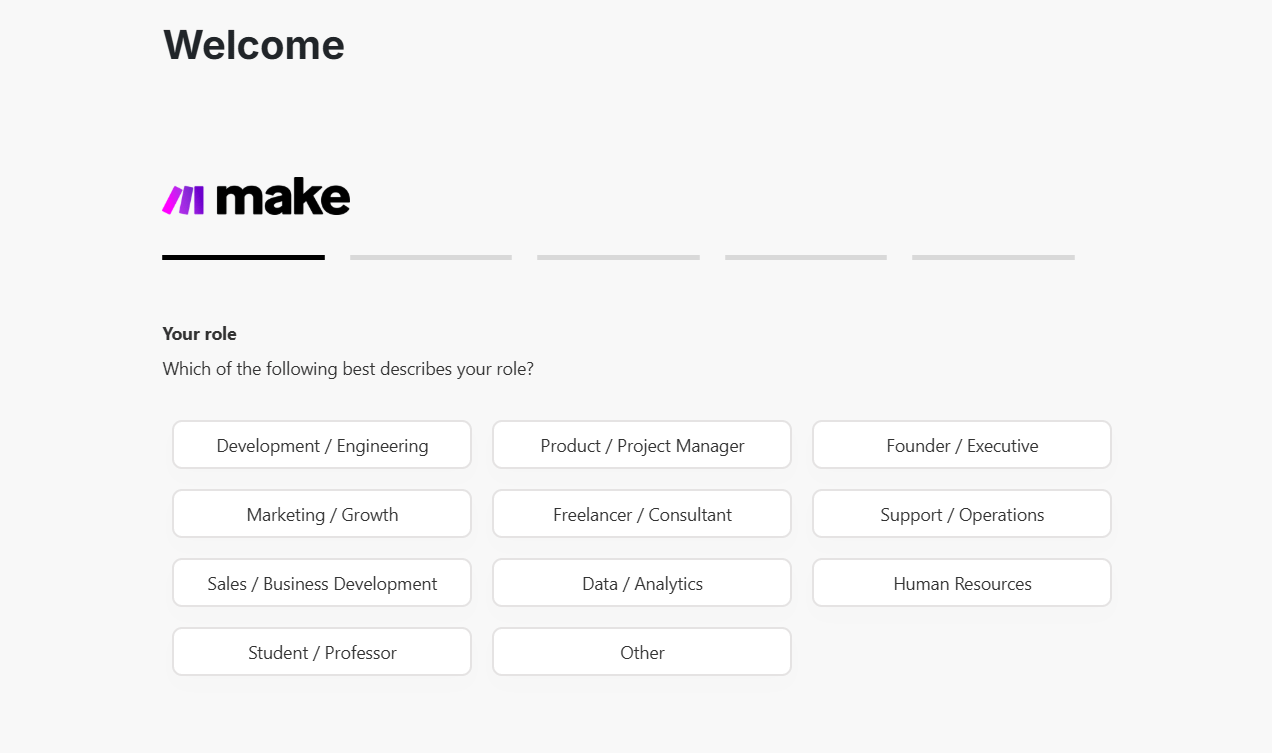This screenshot has width=1272, height=753.
Task: Click the make wordmark text
Action: point(283,197)
